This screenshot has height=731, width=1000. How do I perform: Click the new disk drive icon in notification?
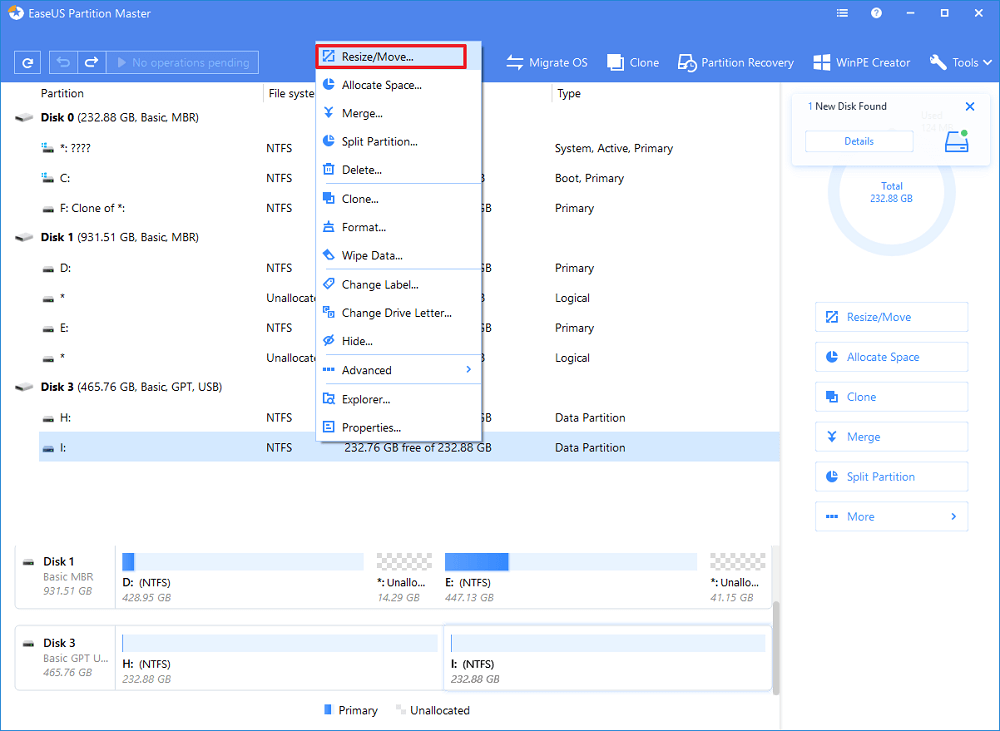pos(957,141)
